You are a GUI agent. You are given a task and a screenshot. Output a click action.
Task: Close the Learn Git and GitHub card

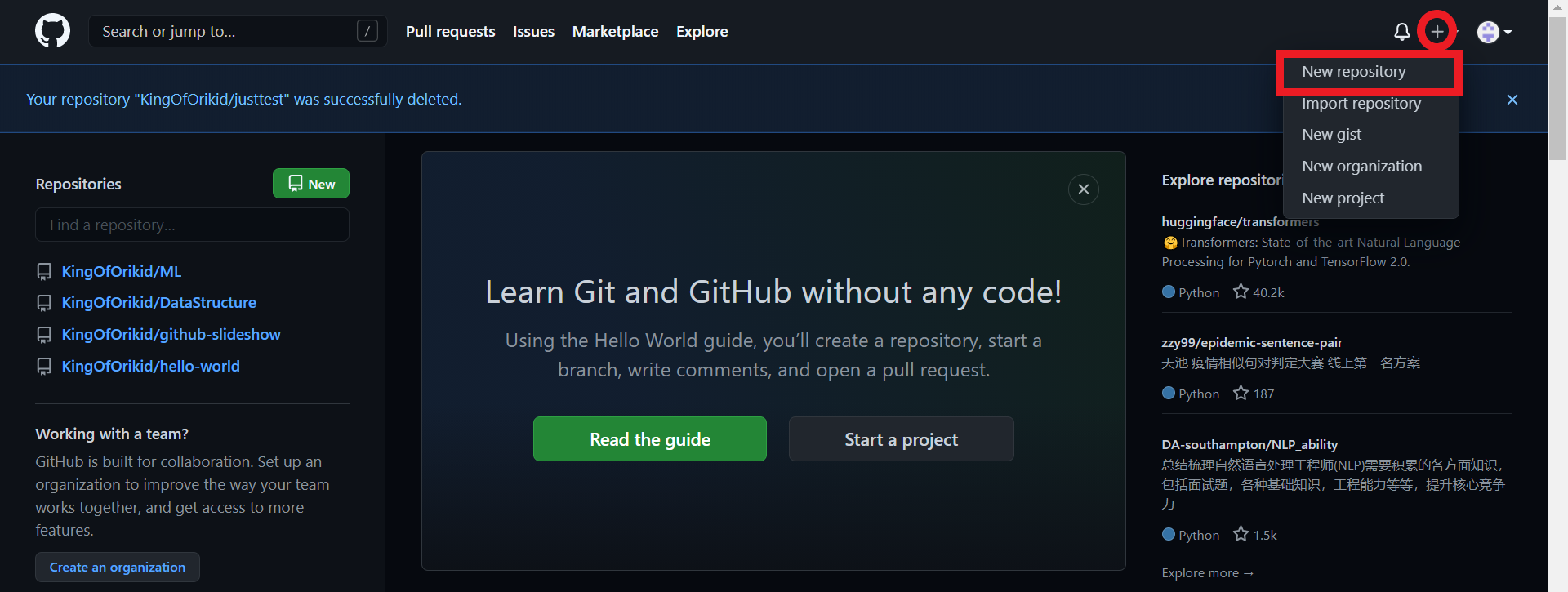(x=1083, y=189)
